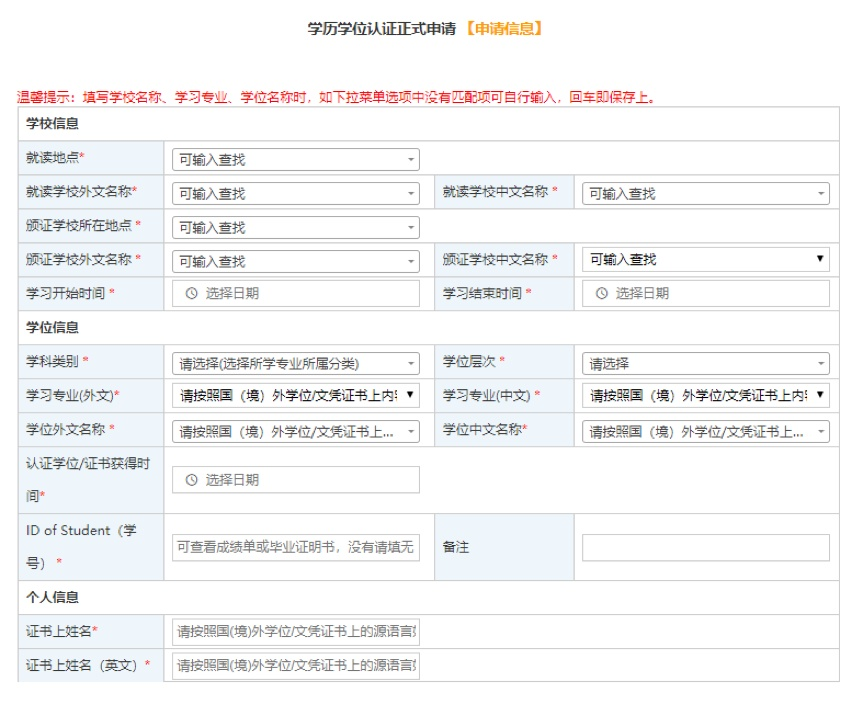Choose a 学科类别 from dropdown
863x704 pixels.
tap(296, 363)
